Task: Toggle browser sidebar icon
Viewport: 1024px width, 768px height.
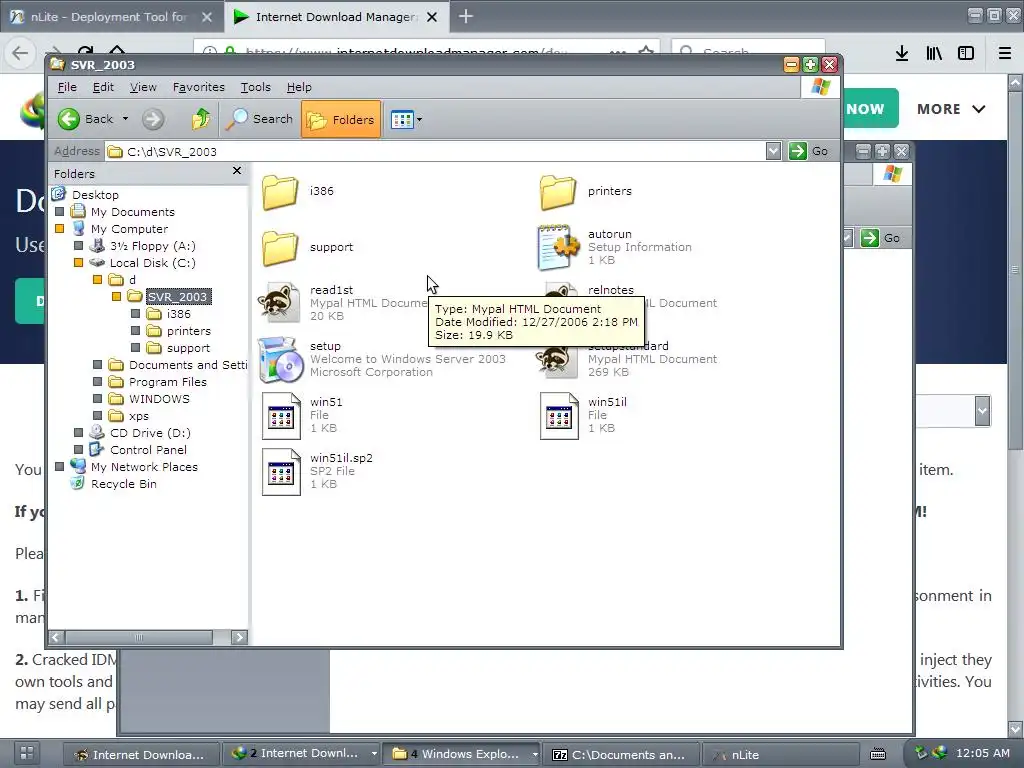Action: coord(966,54)
